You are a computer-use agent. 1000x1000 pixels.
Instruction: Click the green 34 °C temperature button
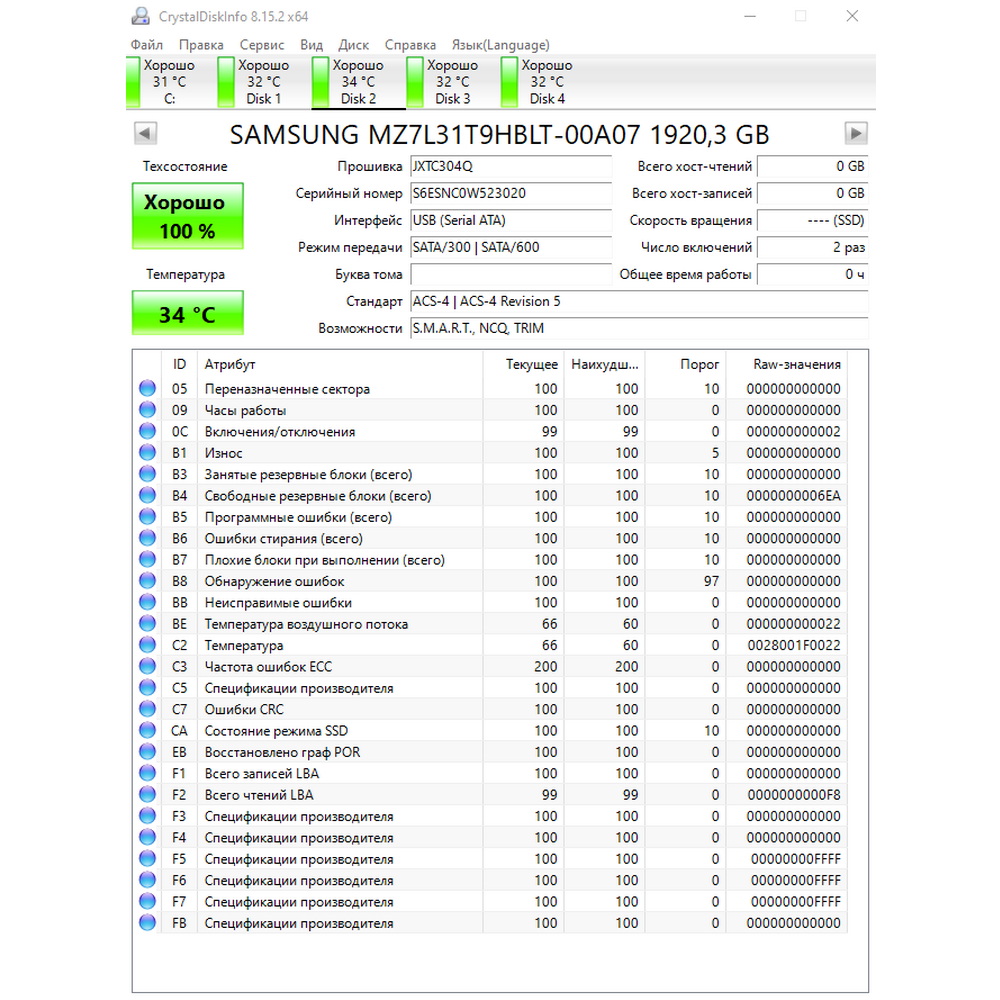(188, 313)
